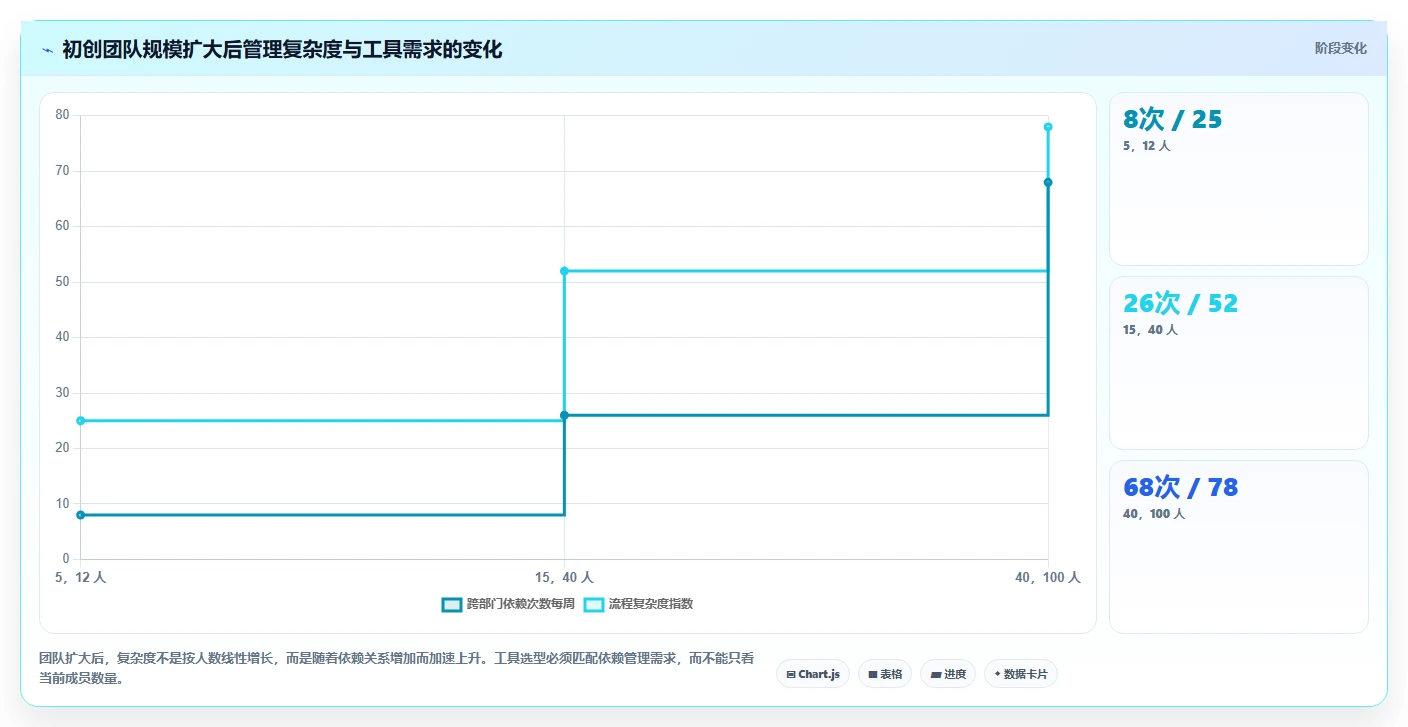Click the dependency data point at value 8

click(80, 515)
